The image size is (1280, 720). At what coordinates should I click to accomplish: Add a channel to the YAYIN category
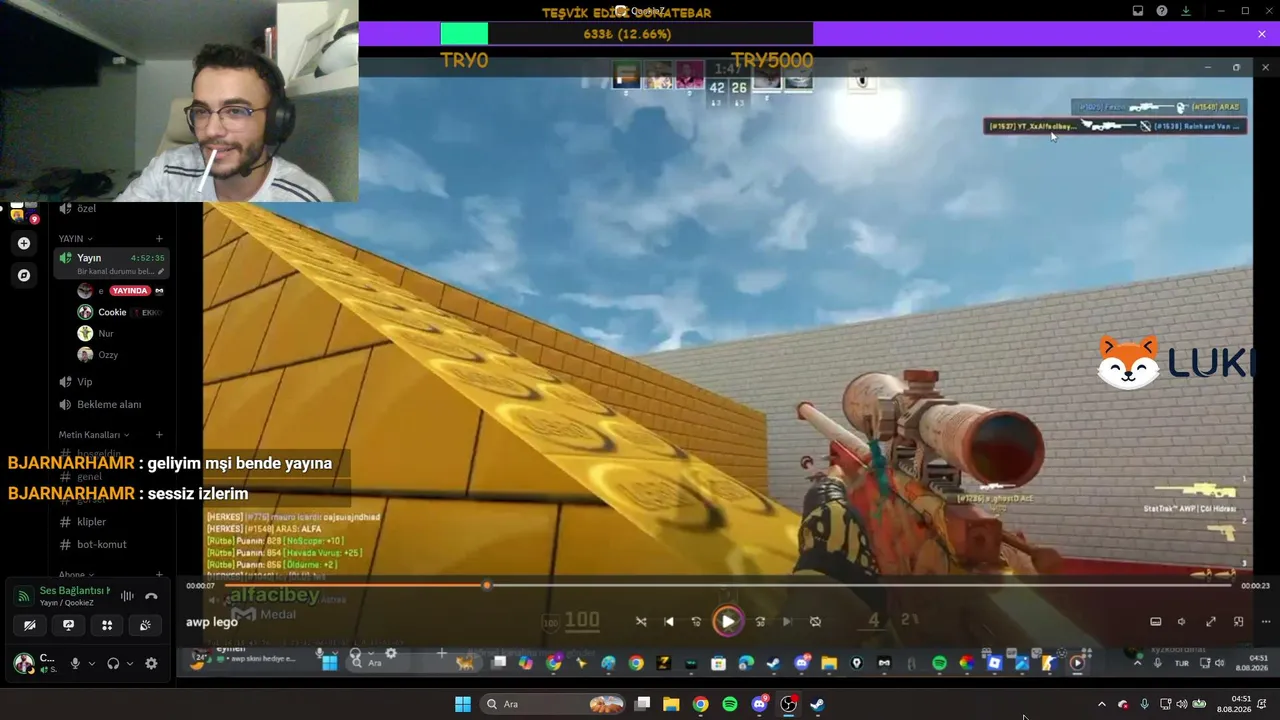point(159,239)
